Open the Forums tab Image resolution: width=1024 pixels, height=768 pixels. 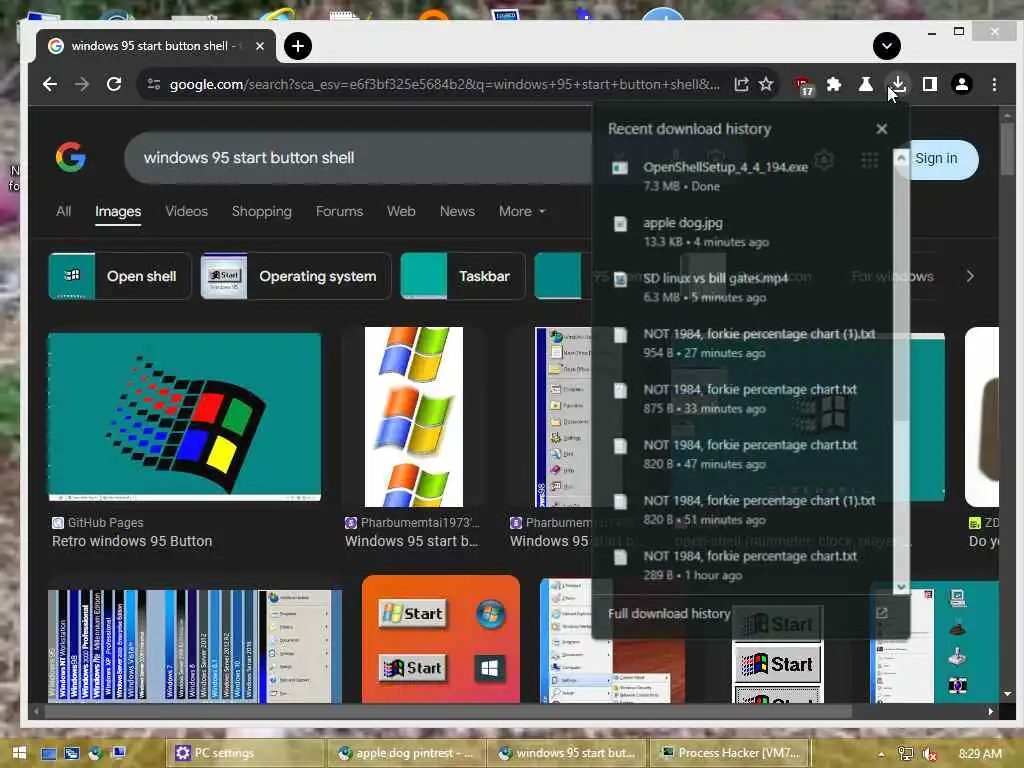coord(340,212)
